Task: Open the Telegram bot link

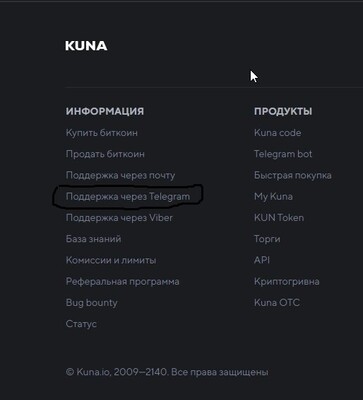Action: pyautogui.click(x=283, y=154)
